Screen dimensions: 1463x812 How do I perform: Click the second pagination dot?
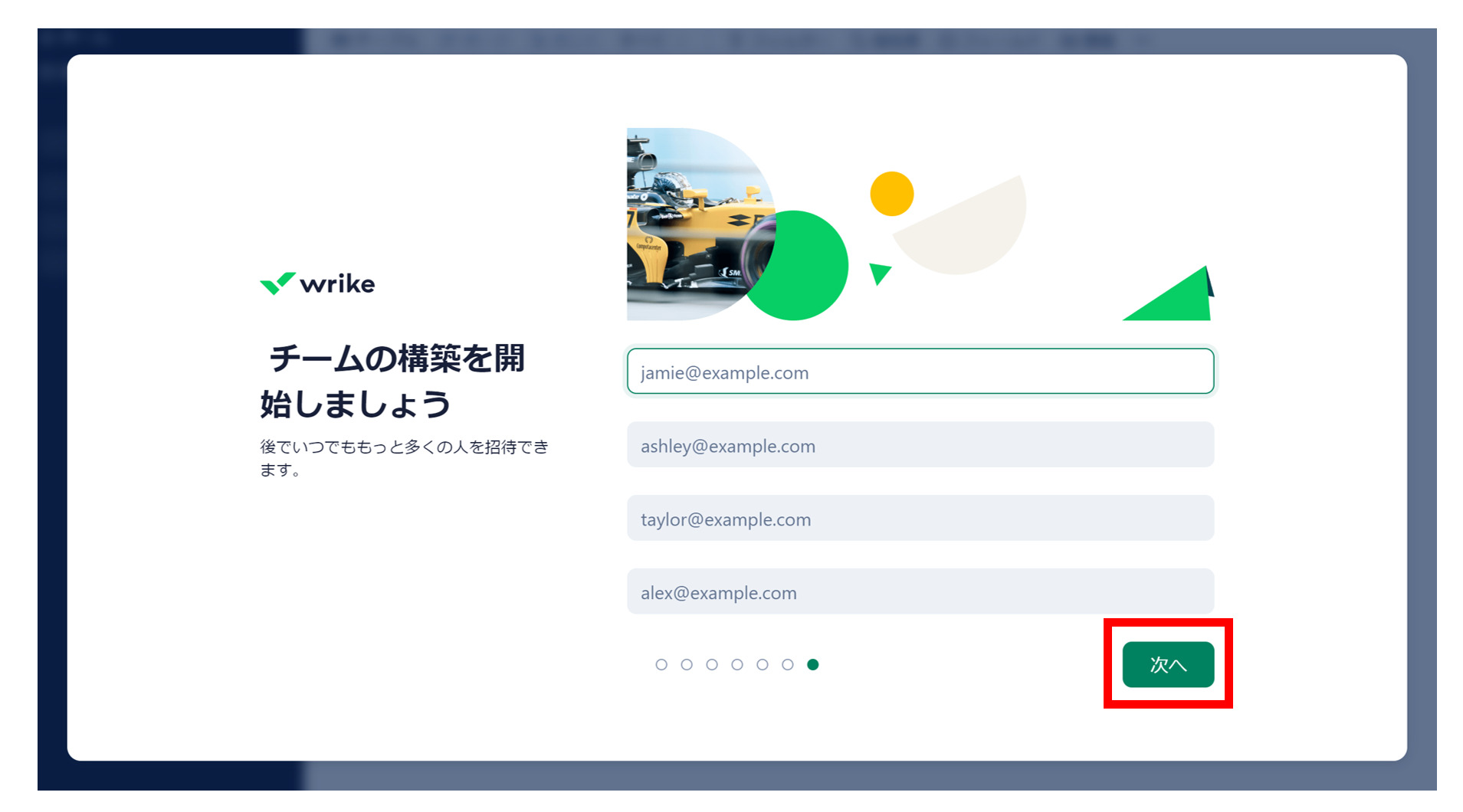[687, 664]
